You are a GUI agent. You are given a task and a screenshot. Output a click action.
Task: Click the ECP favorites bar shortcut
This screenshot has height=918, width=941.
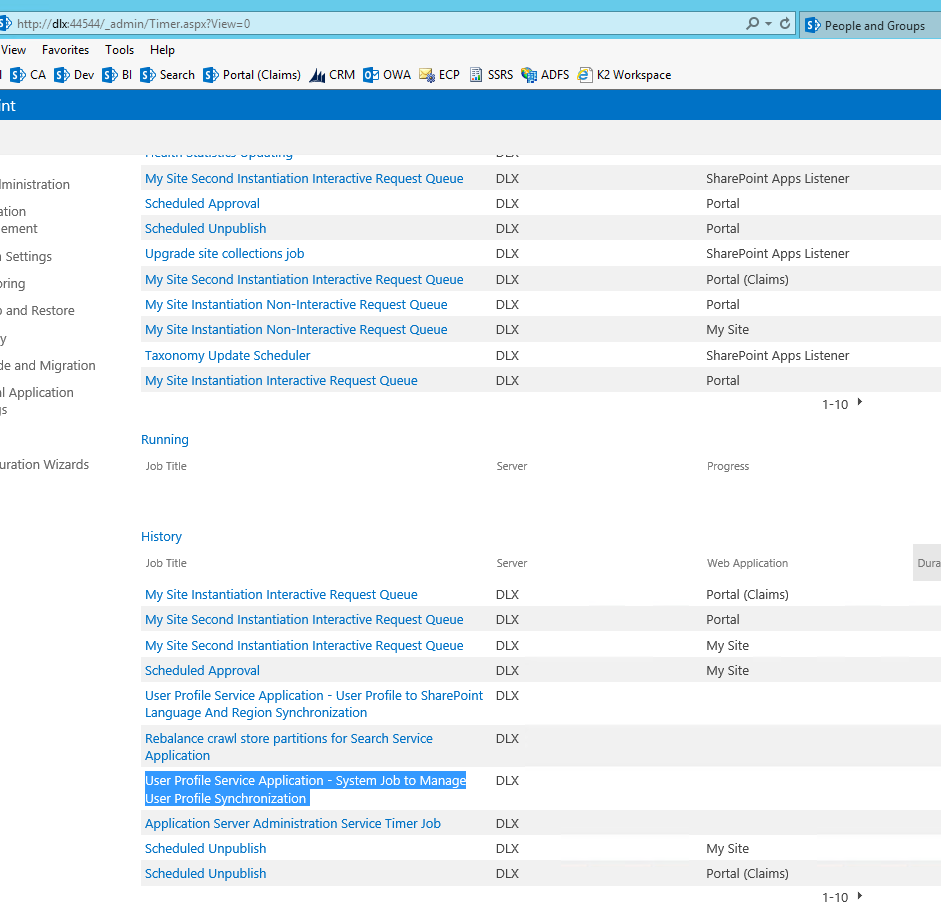coord(439,75)
